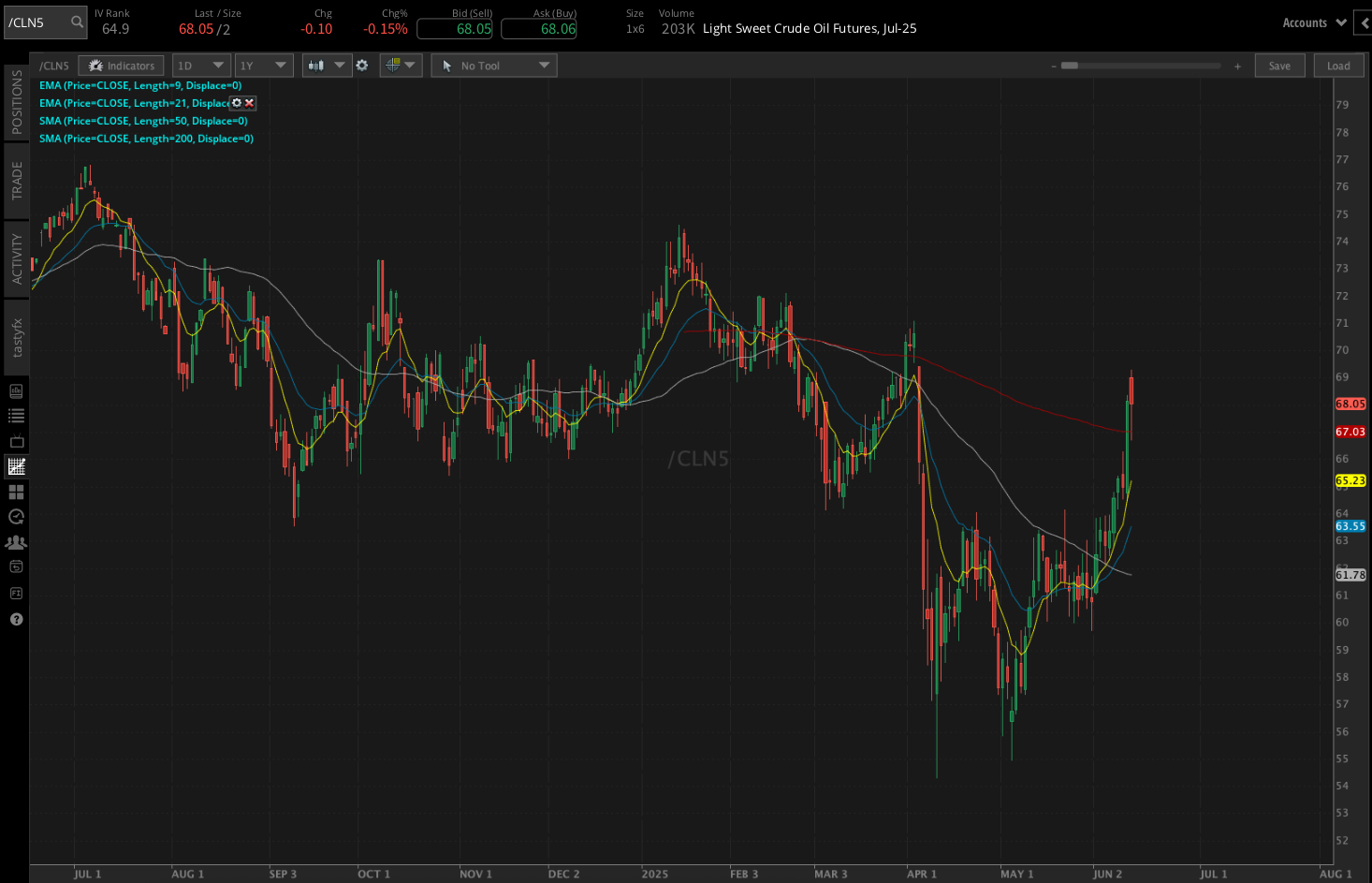Open the clock/history icon in sidebar
Image resolution: width=1372 pixels, height=883 pixels.
click(x=15, y=516)
